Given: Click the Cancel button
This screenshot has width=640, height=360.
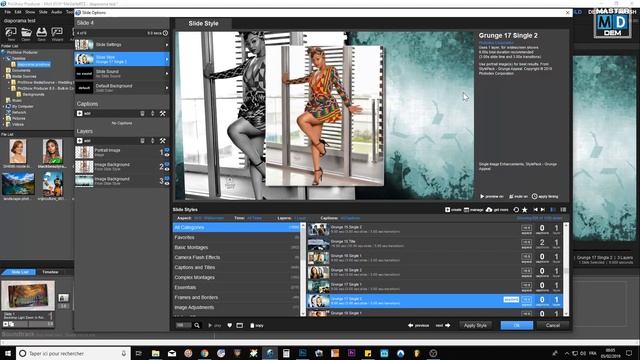Looking at the screenshot, I should point(553,325).
